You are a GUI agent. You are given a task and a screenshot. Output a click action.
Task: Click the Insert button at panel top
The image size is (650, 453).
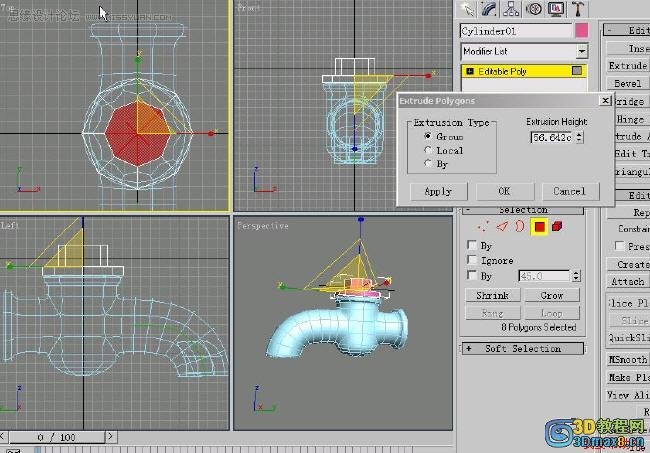pyautogui.click(x=628, y=48)
